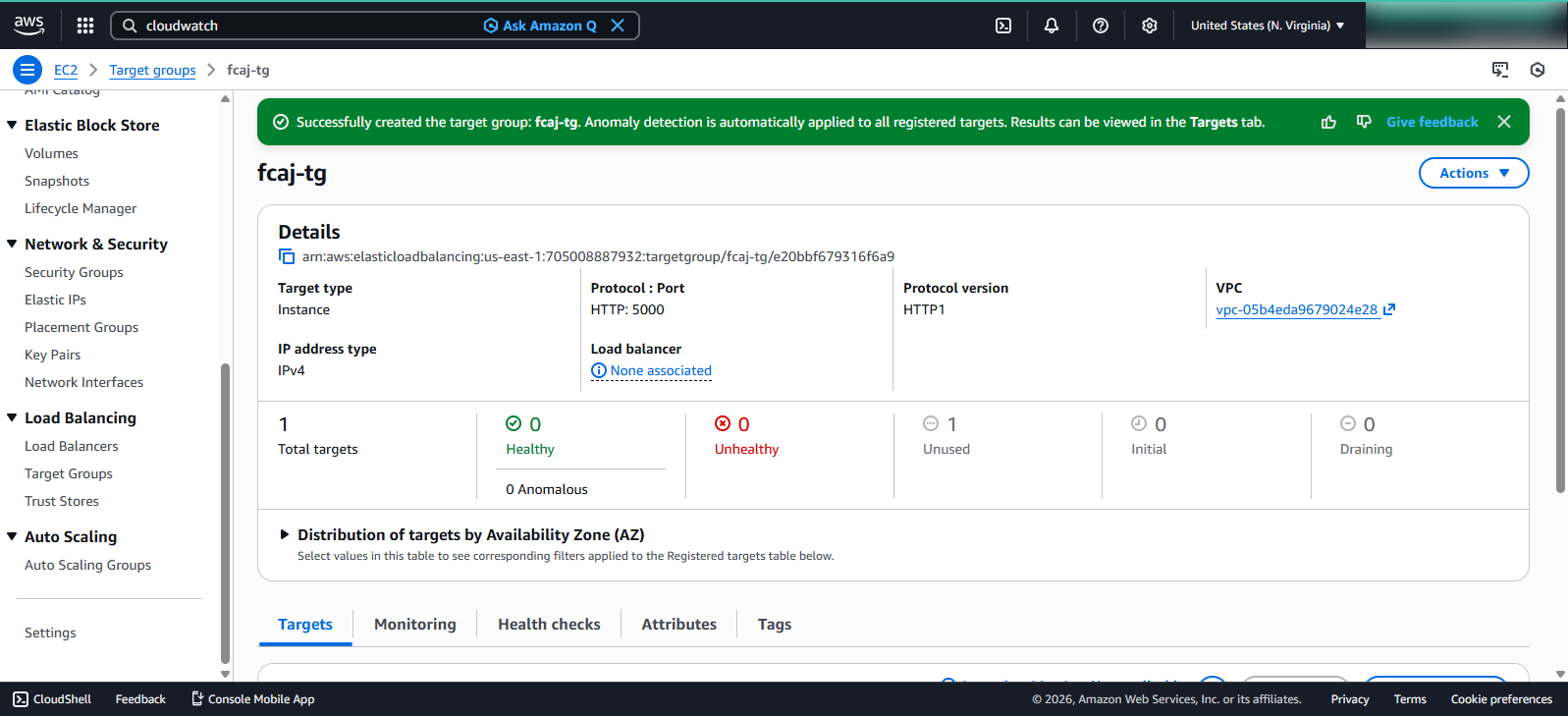Open Volumes in the sidebar

tap(51, 153)
